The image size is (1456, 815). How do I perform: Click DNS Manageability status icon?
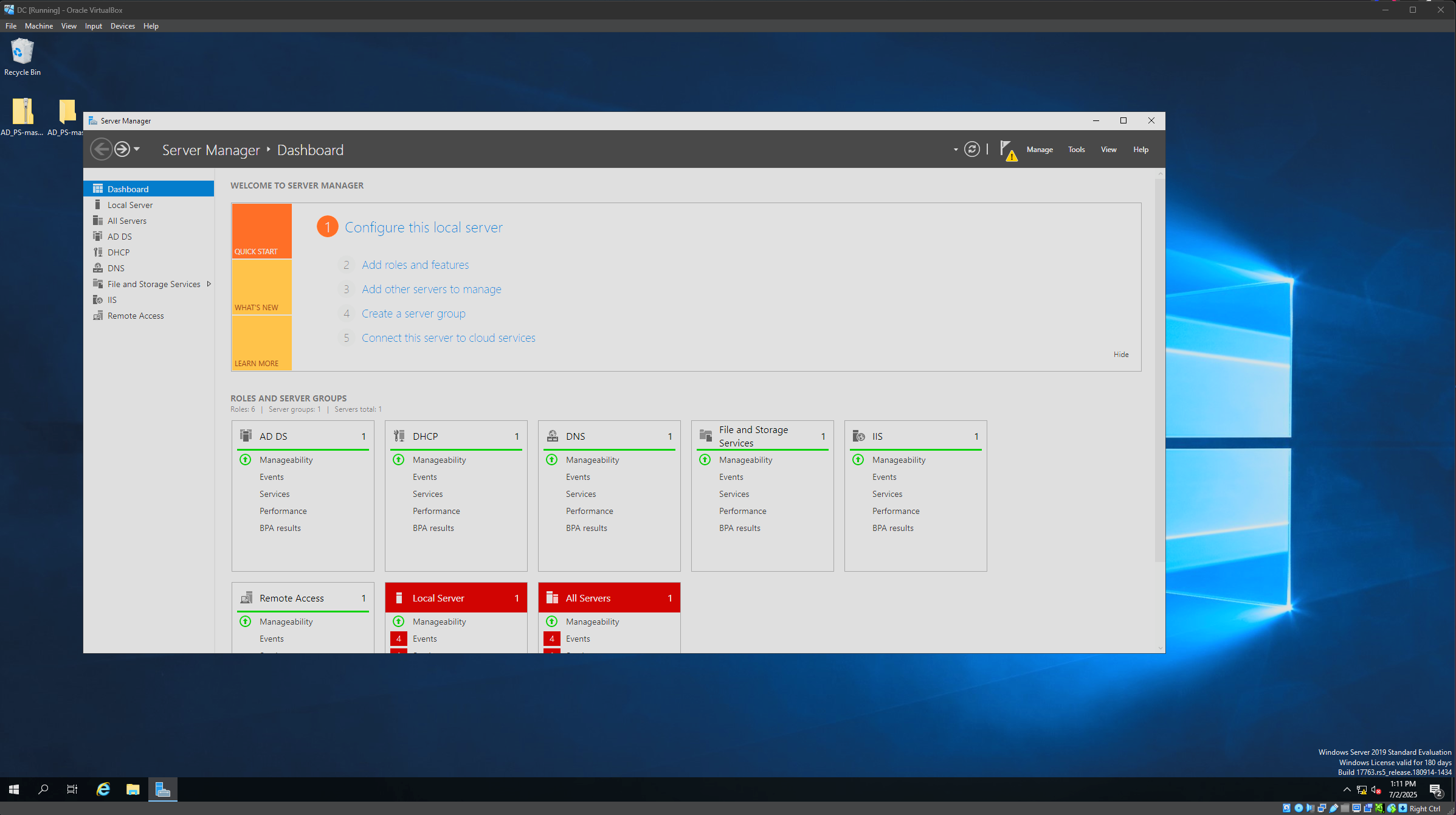pos(551,460)
